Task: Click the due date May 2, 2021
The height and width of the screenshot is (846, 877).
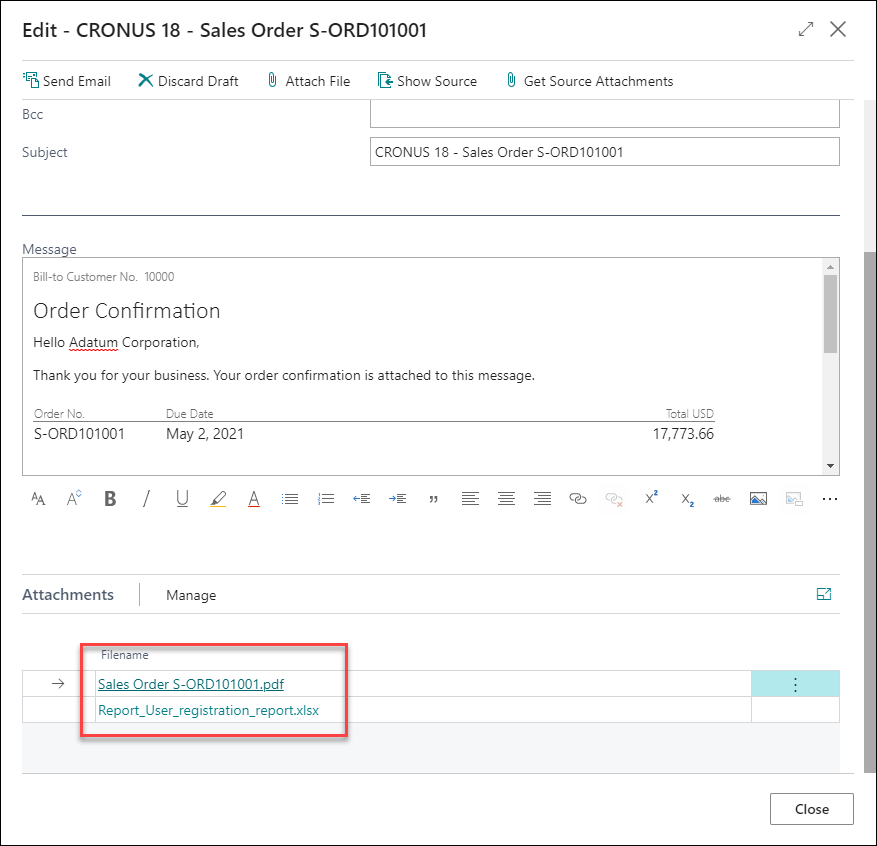Action: tap(205, 434)
